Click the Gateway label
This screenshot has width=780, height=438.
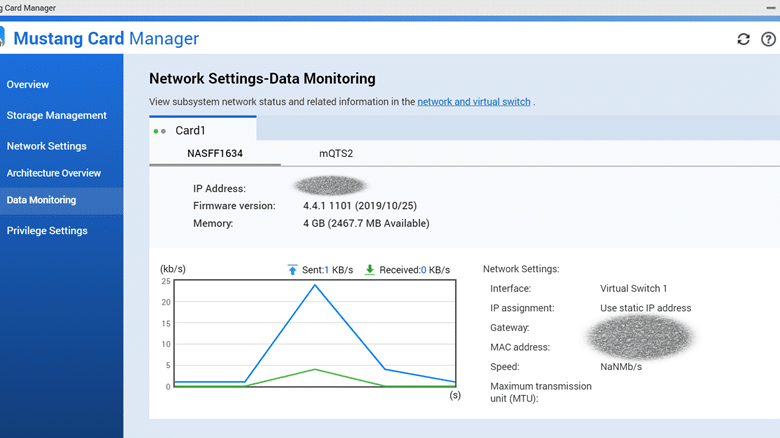pos(509,328)
